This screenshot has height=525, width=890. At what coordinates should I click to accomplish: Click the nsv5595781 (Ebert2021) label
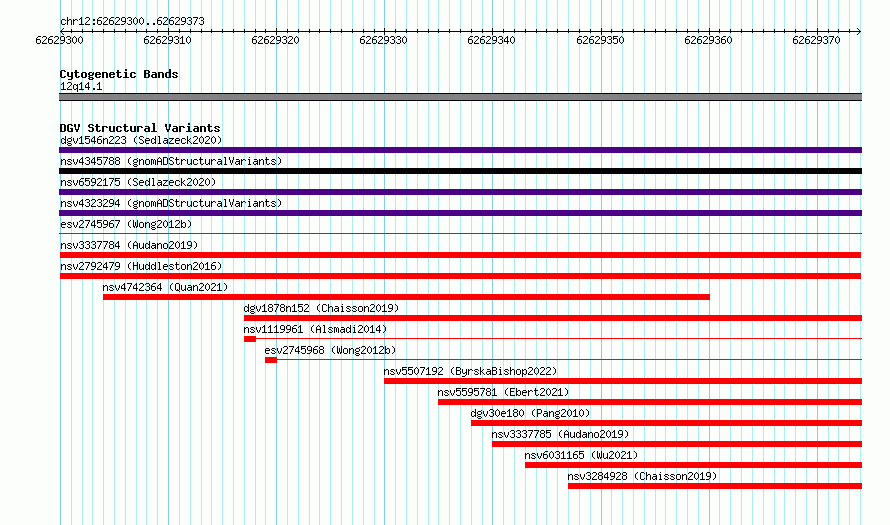point(503,392)
